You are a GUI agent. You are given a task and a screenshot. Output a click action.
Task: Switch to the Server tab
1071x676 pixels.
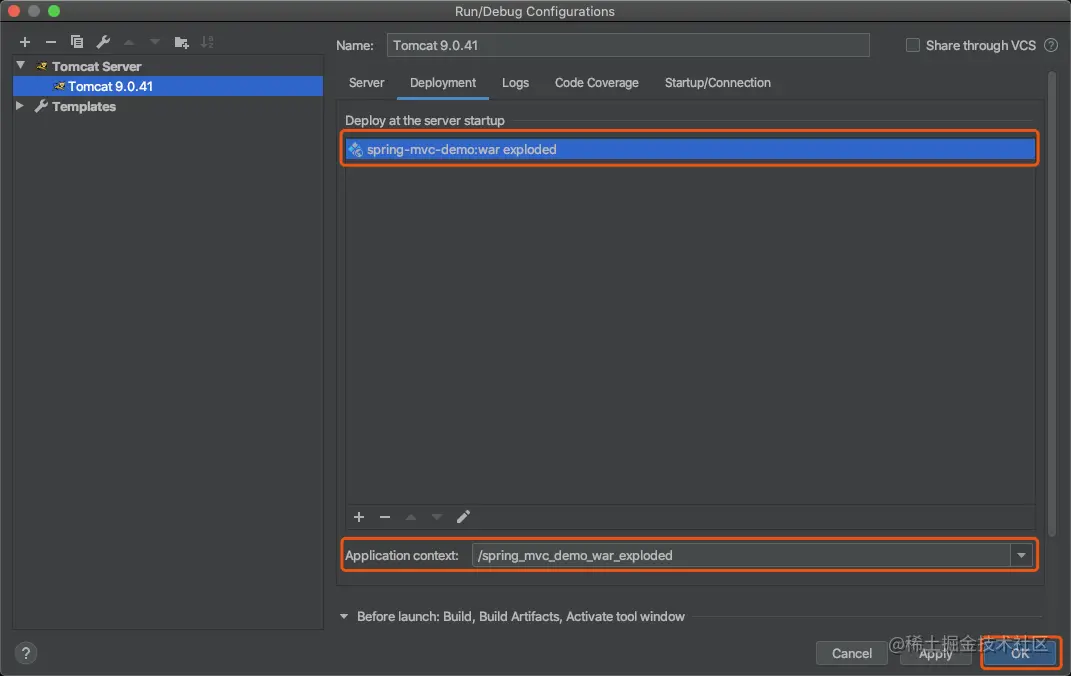point(366,83)
